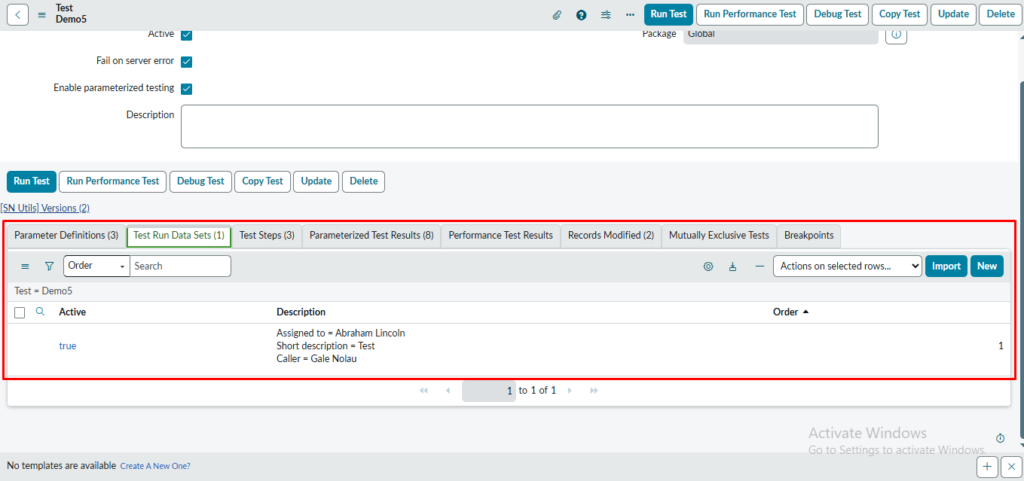Screen dimensions: 1024x481
Task: Open the list personalize gear icon
Action: coord(708,267)
